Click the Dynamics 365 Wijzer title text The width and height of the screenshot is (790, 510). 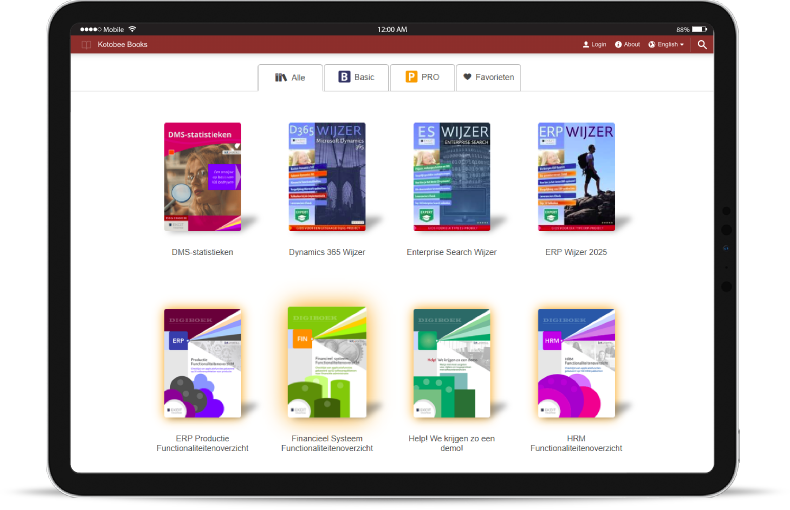[x=327, y=252]
